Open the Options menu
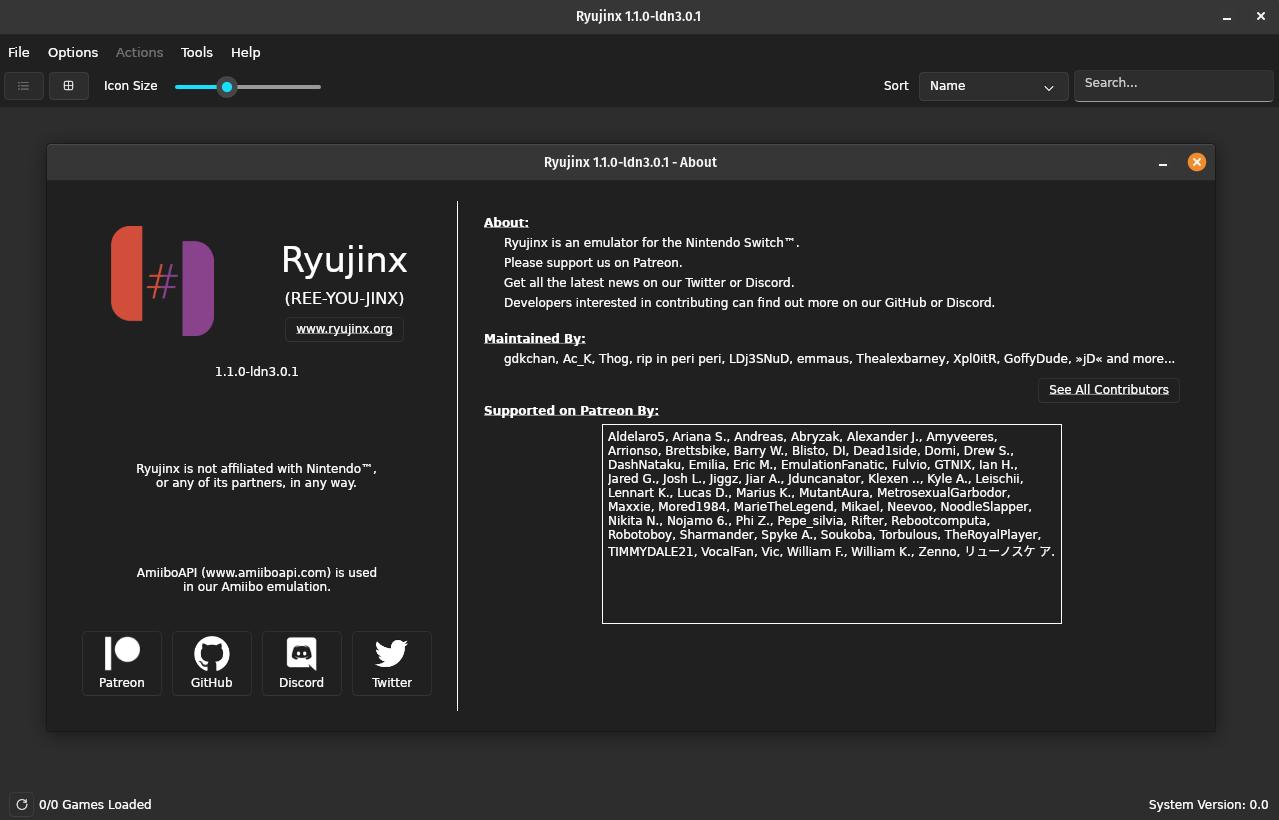This screenshot has width=1279, height=820. point(73,52)
